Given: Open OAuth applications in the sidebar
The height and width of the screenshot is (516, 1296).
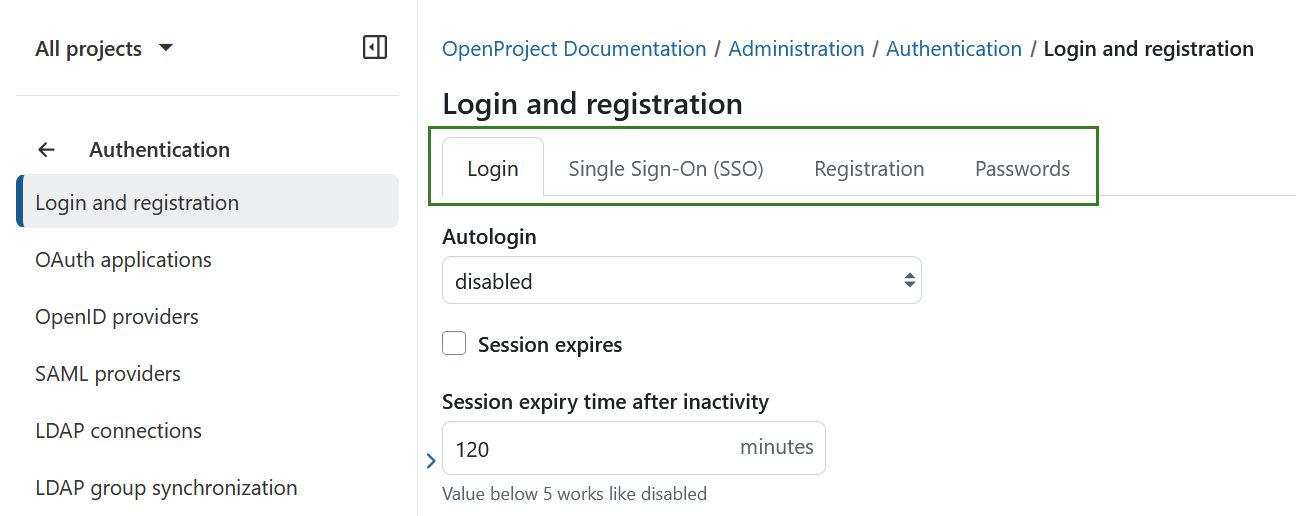Looking at the screenshot, I should point(123,260).
